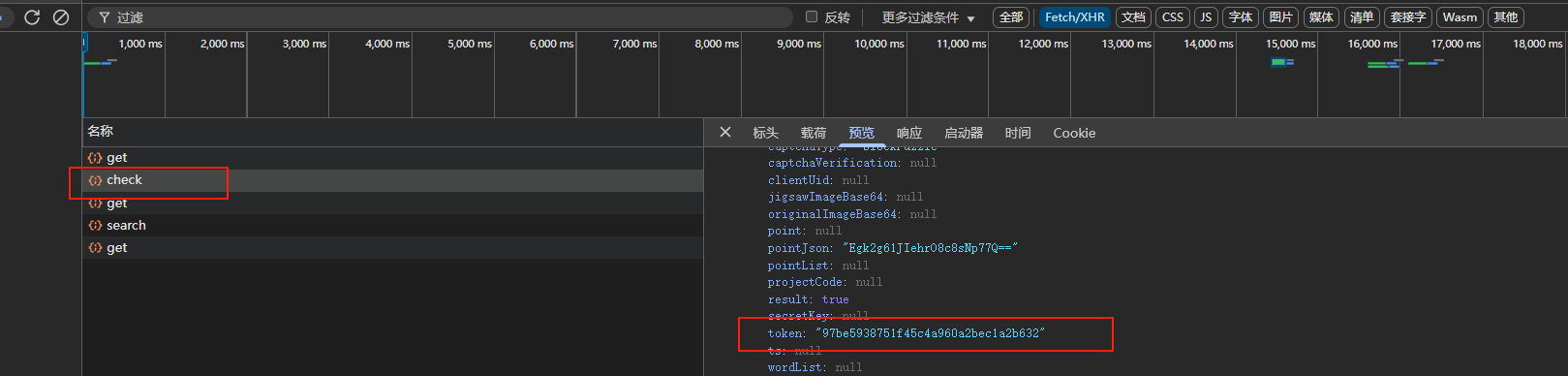Select the 套接字 filter
The width and height of the screenshot is (1568, 376).
[1408, 17]
